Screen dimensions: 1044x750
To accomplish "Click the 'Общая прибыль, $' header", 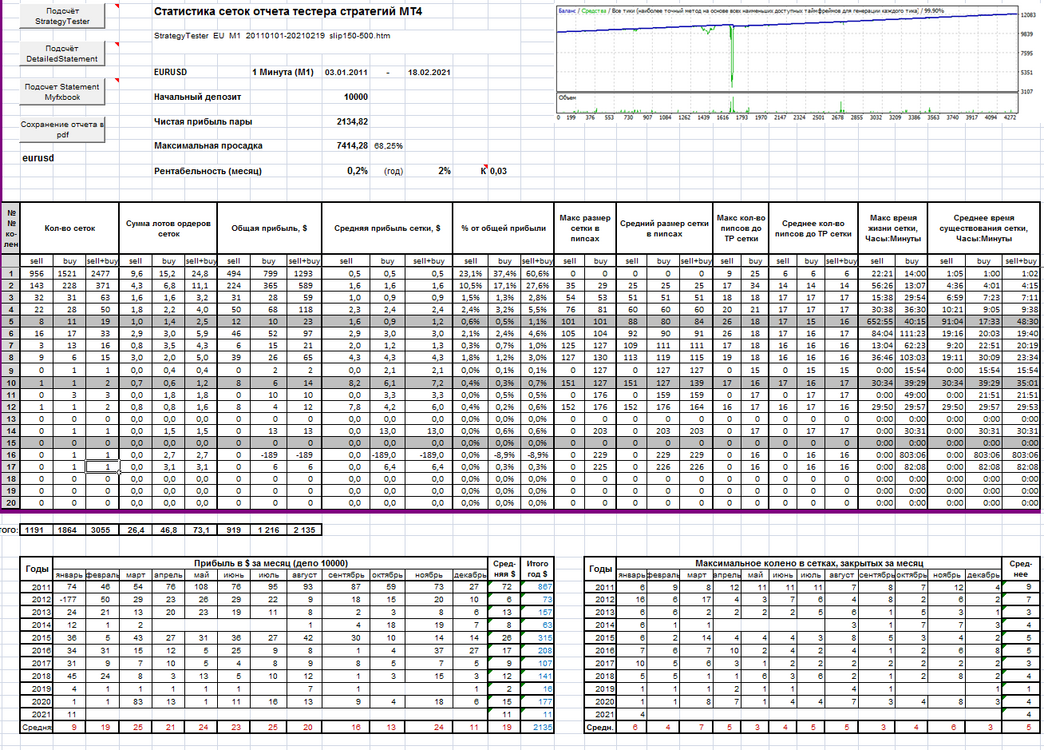I will [x=270, y=228].
